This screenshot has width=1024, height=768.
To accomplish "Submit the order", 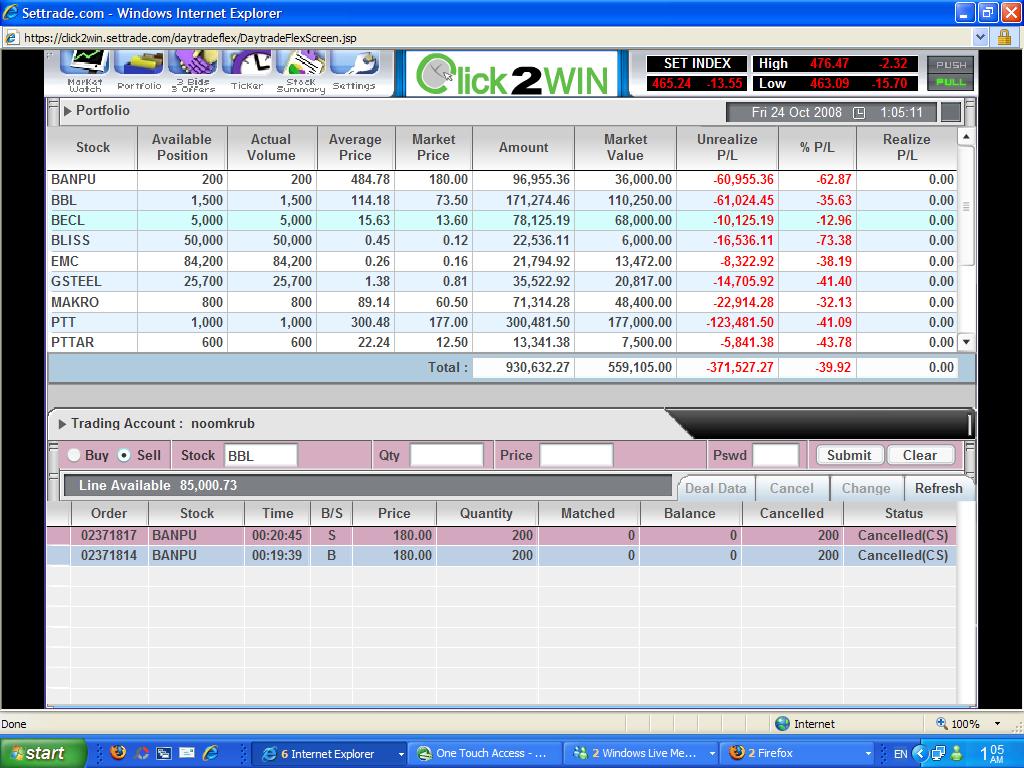I will (x=848, y=455).
